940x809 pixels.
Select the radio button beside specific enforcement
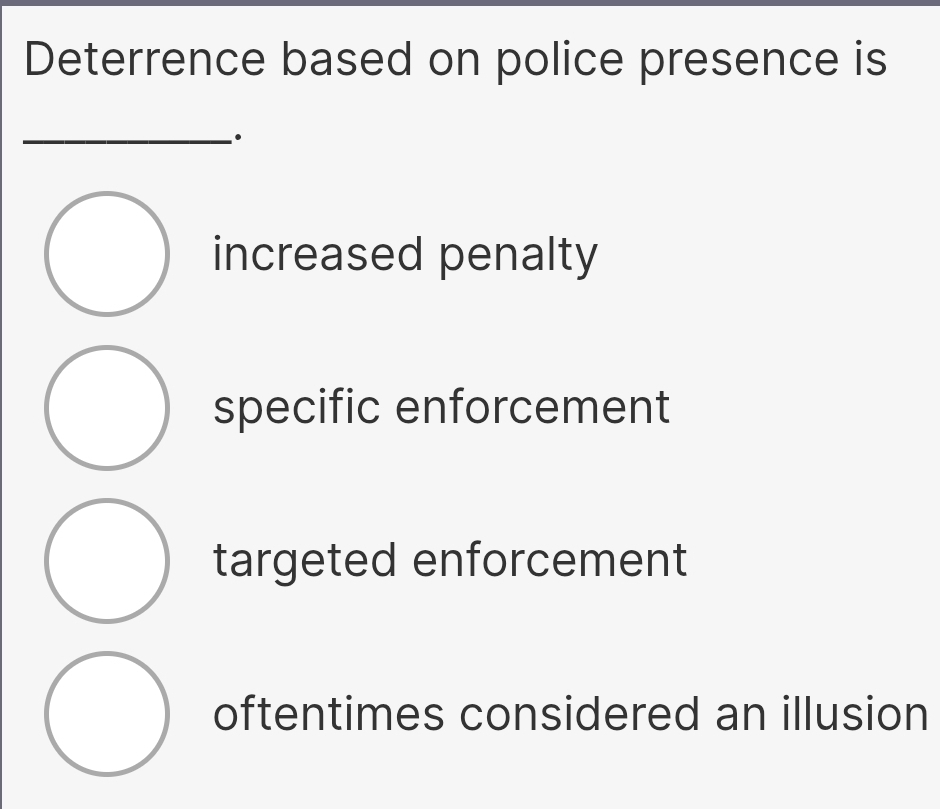pos(108,407)
